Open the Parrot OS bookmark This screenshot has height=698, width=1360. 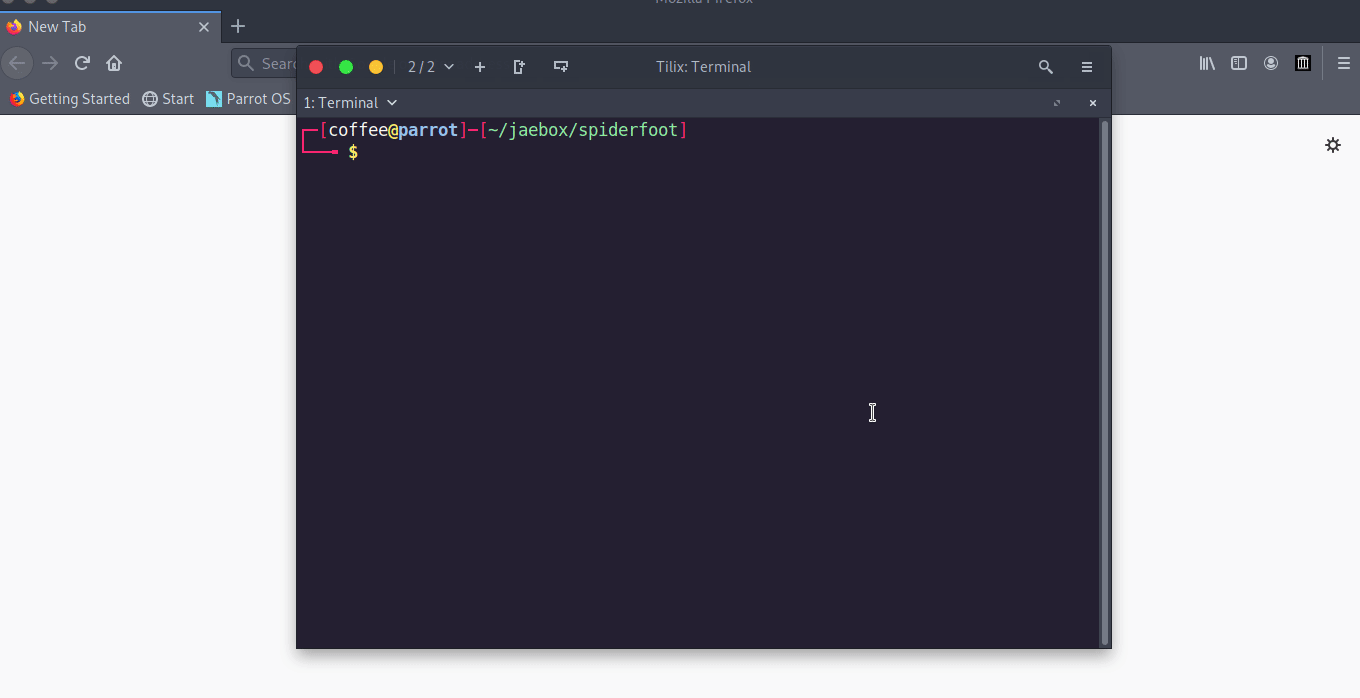[x=248, y=99]
